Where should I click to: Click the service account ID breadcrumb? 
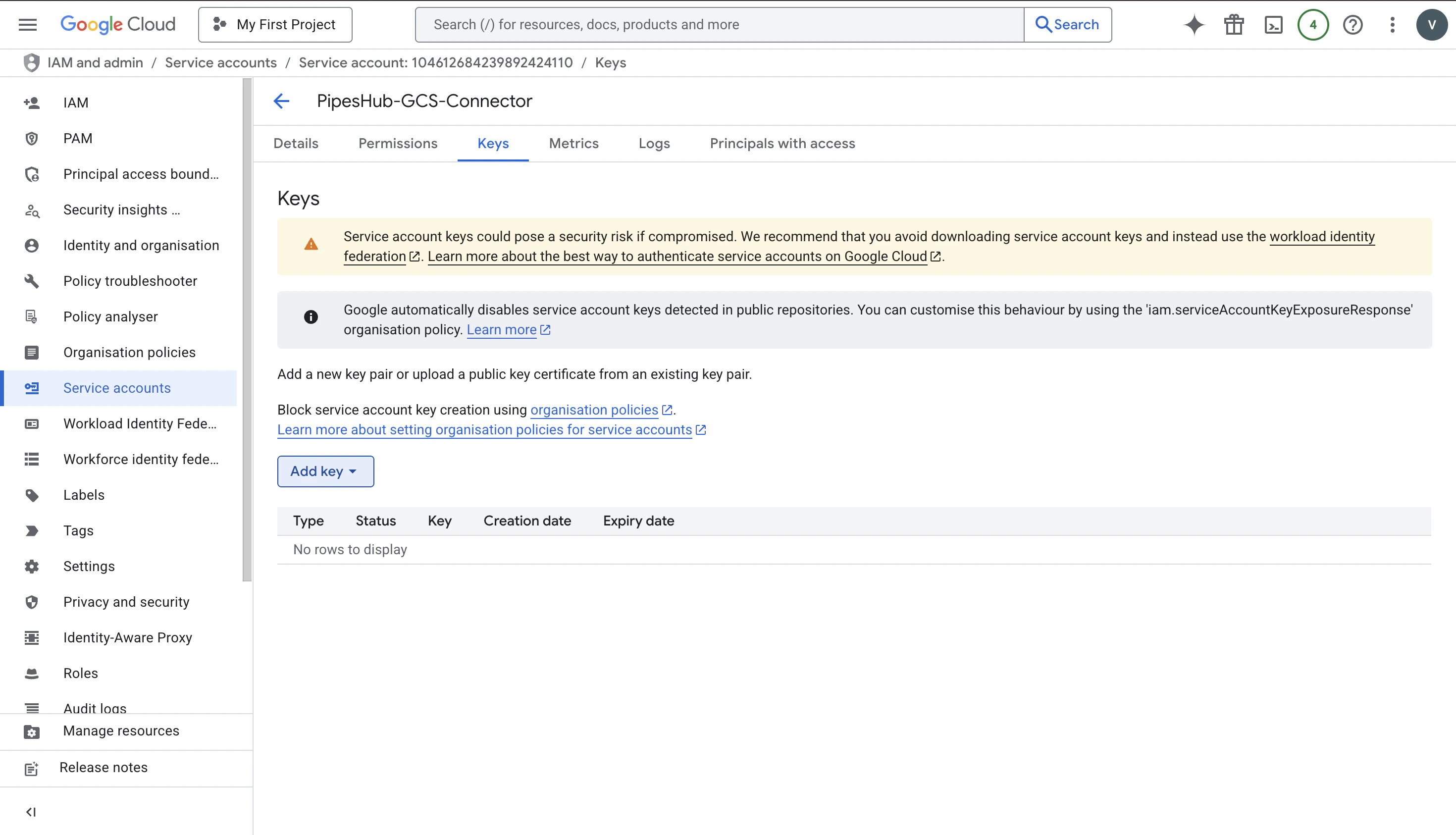[435, 62]
